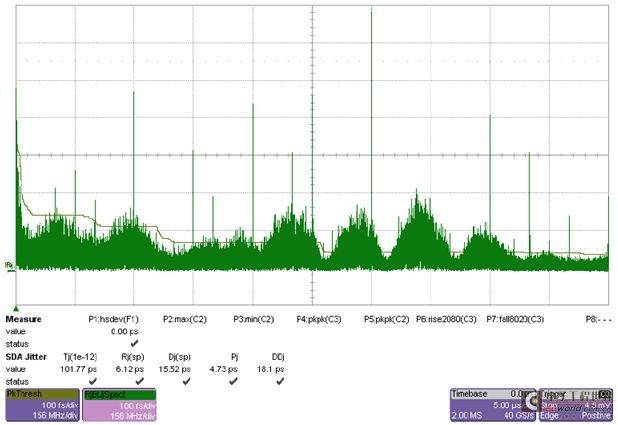Click the Rj trace level indicator at left

pyautogui.click(x=10, y=266)
